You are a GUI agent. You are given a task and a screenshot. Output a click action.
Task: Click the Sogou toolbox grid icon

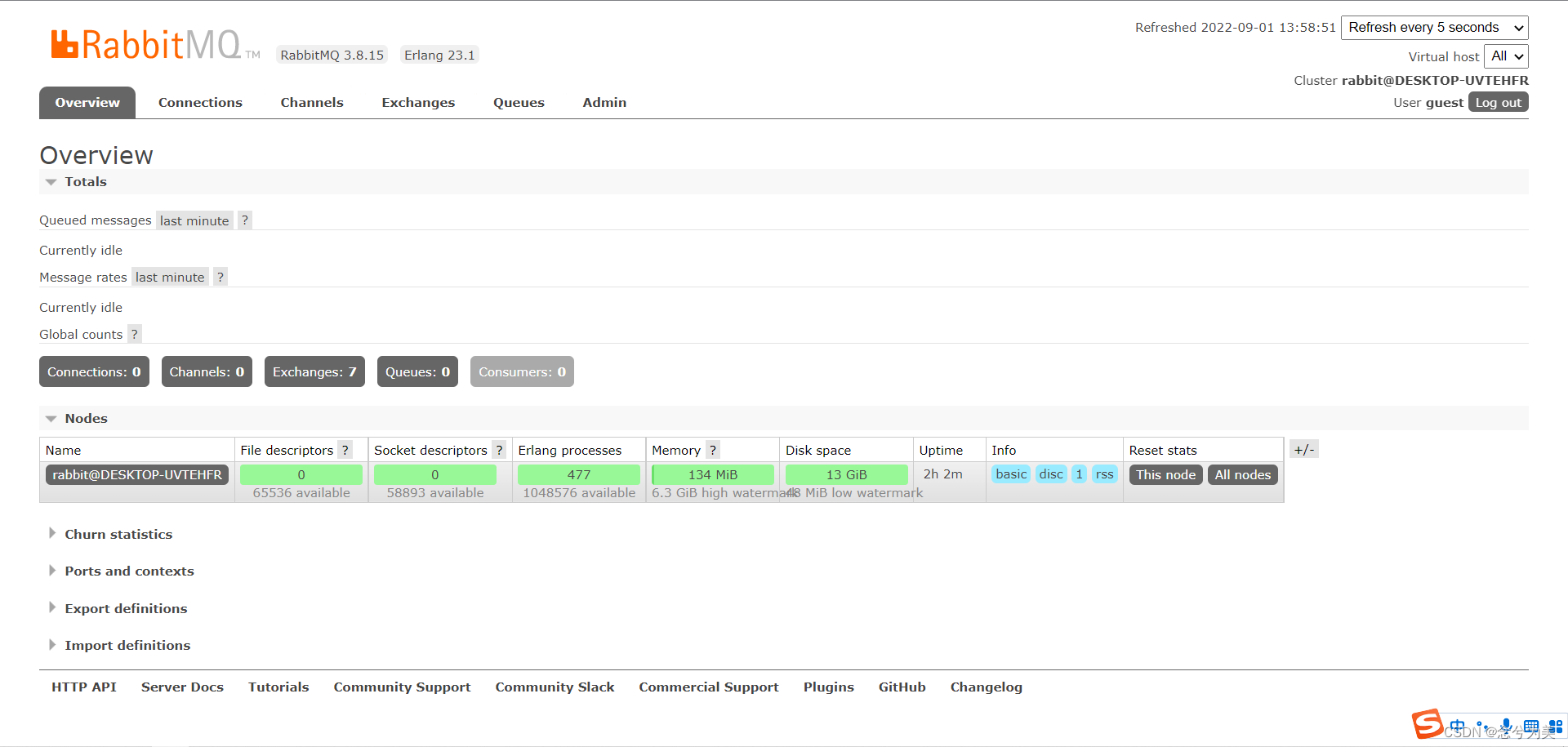point(1555,726)
